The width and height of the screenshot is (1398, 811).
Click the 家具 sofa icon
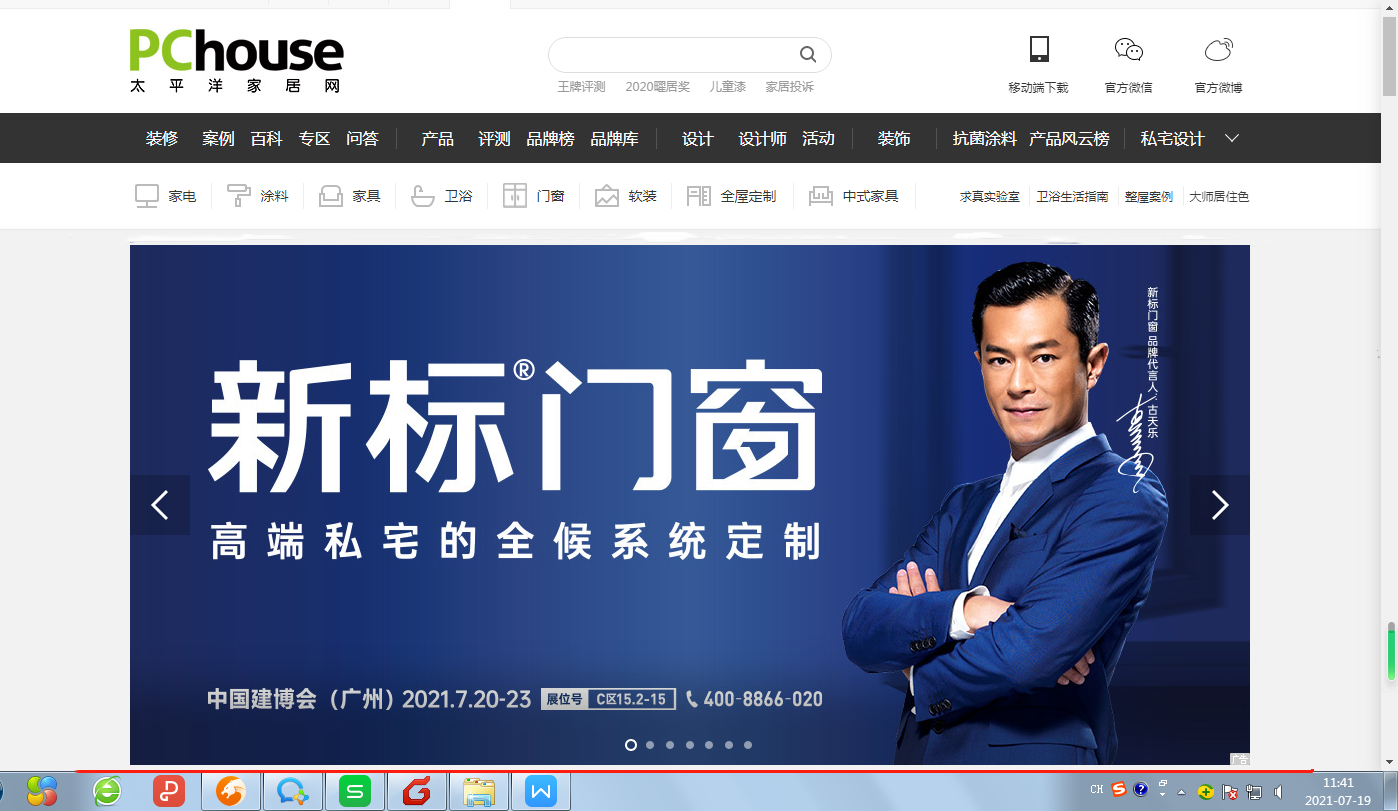331,196
